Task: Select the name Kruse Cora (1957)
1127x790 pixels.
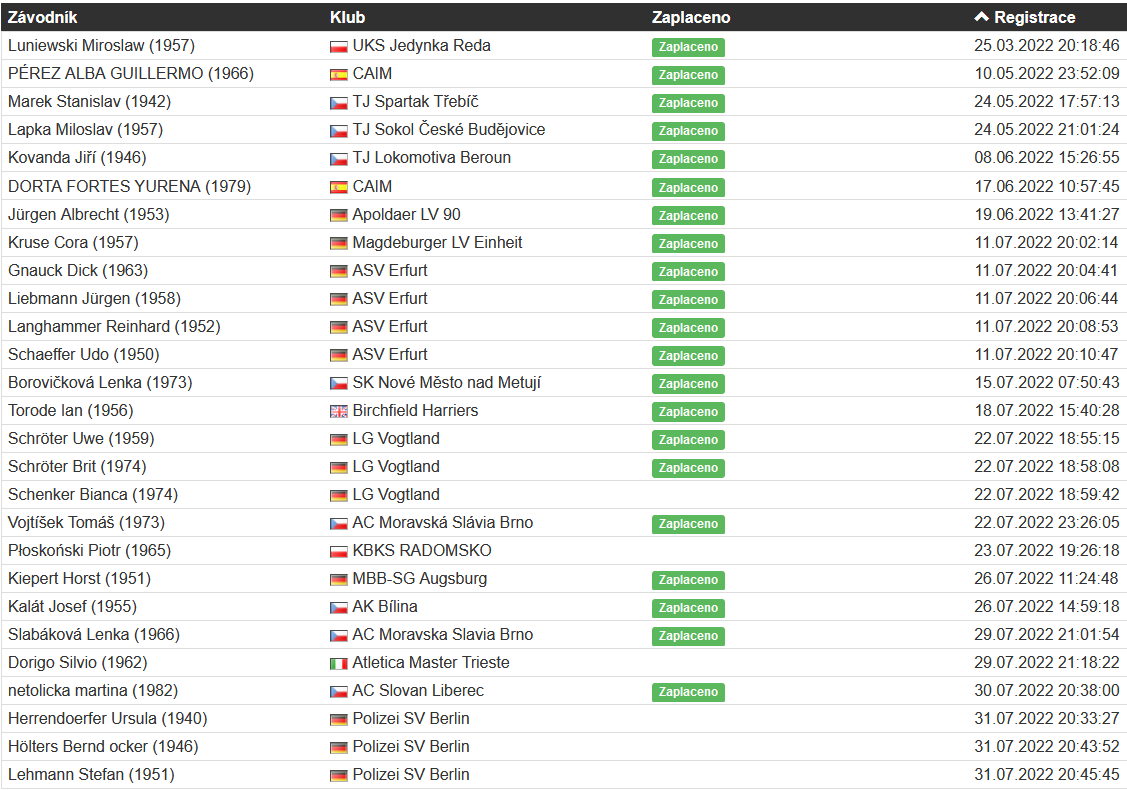Action: [73, 242]
